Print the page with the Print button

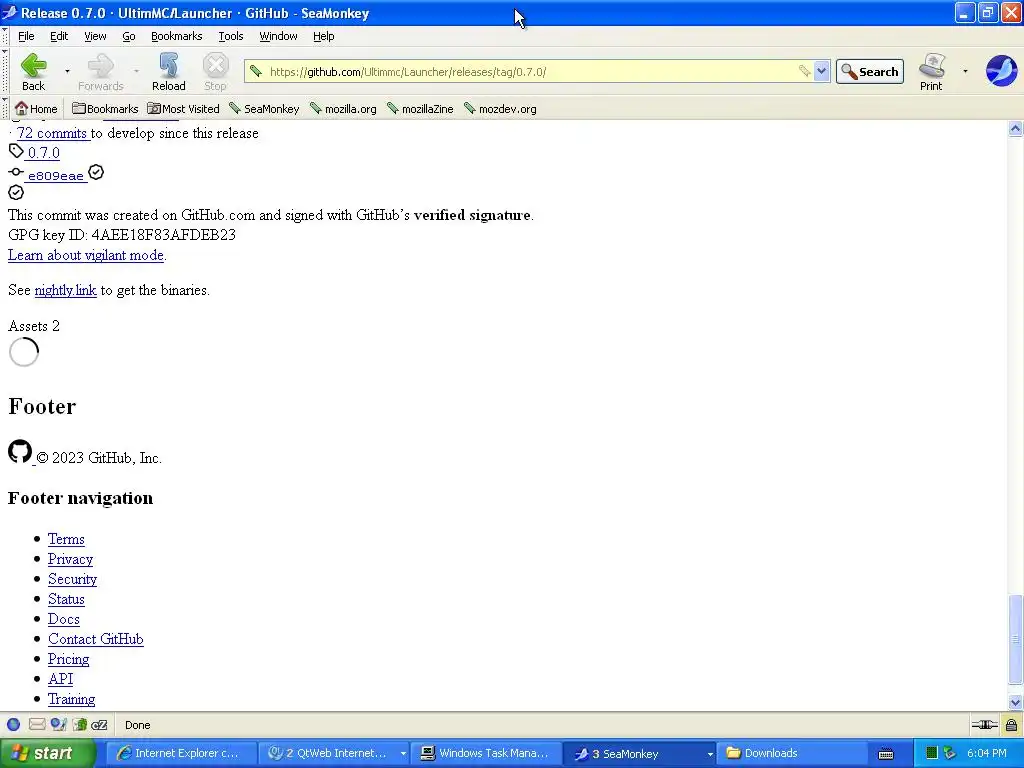(931, 72)
